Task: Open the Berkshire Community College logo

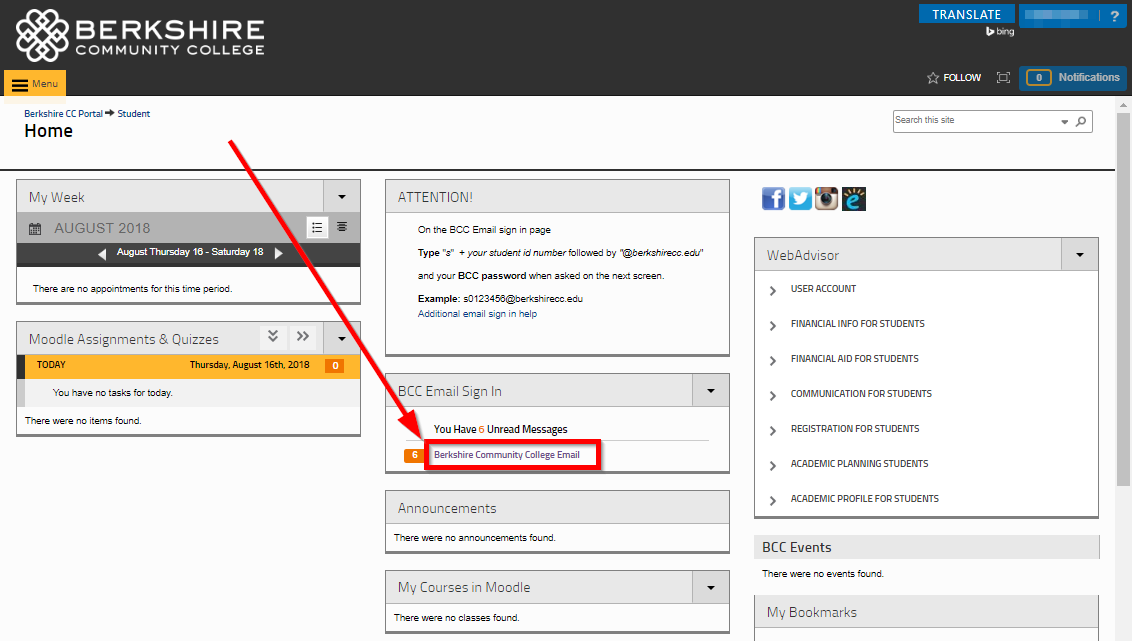Action: 141,35
